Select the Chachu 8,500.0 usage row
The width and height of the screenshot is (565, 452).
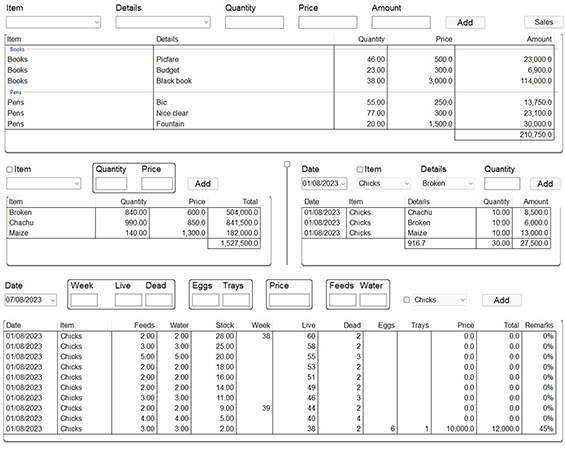[426, 212]
